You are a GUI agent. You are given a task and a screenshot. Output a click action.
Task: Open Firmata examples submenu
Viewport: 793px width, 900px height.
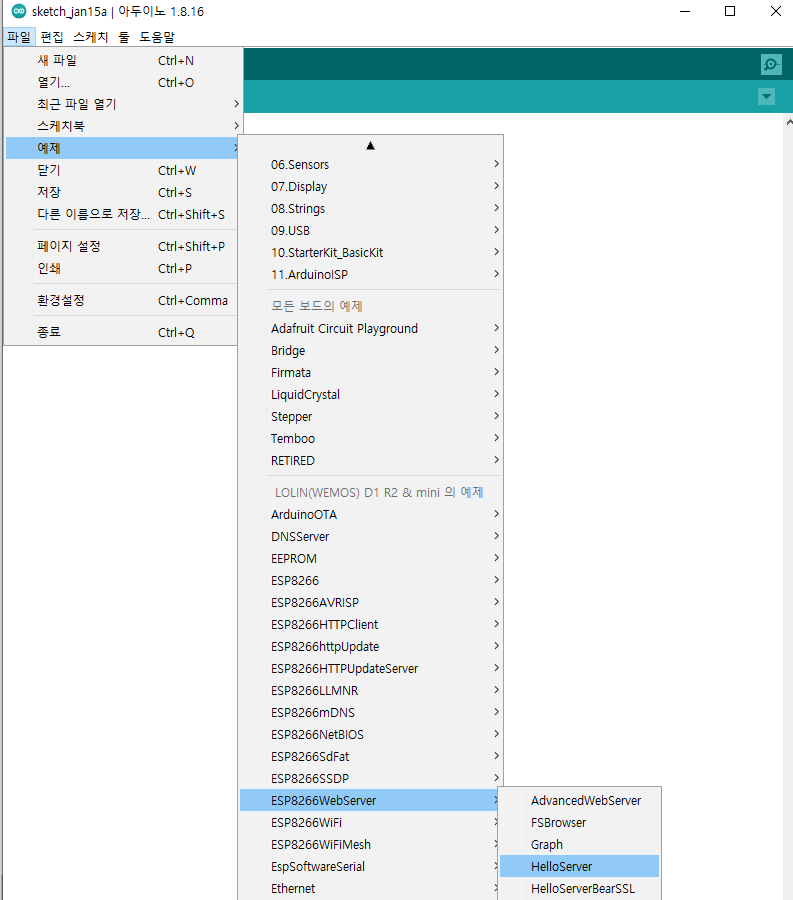(371, 373)
